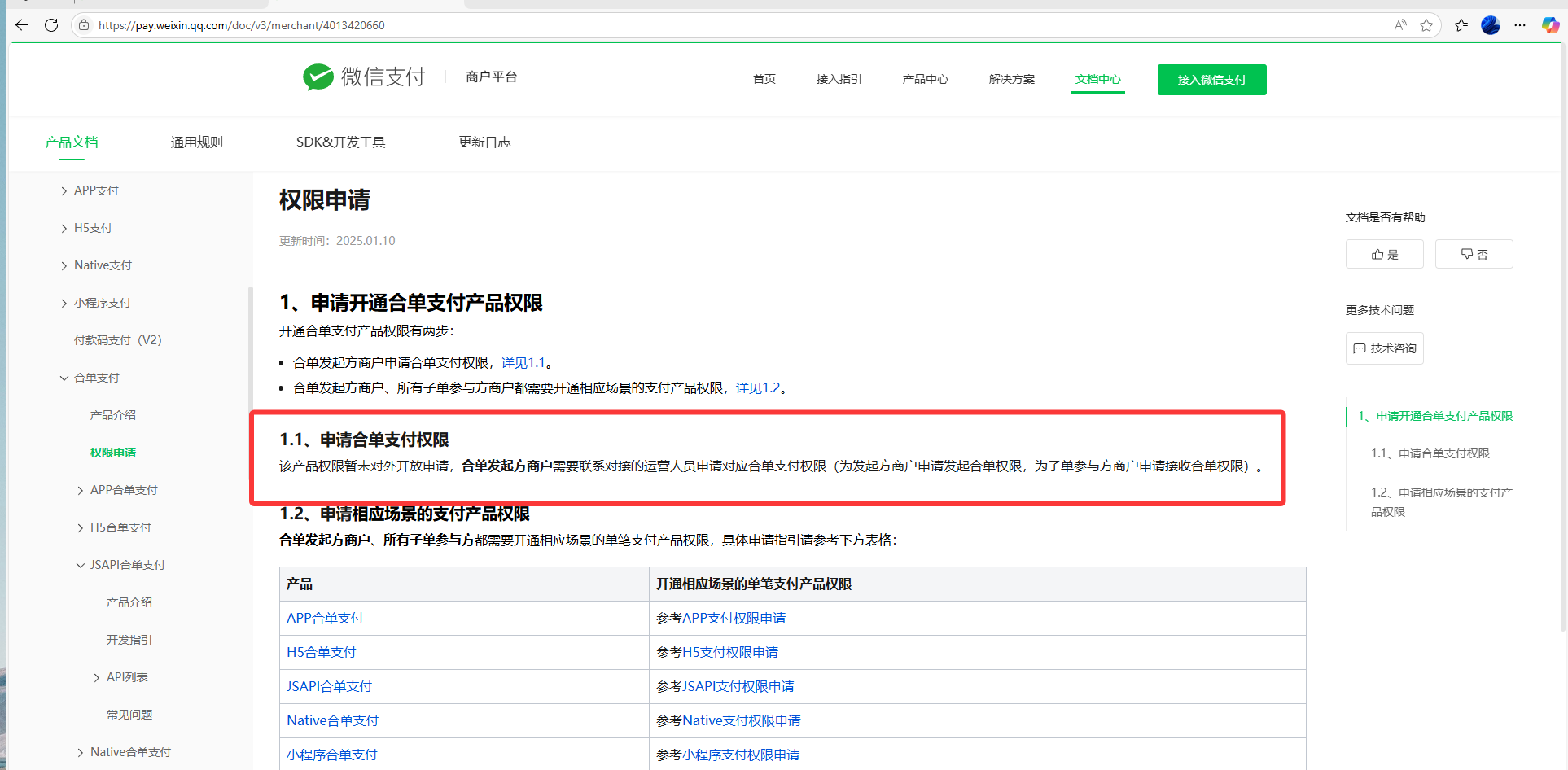Open H5支付权限申请 link
Screen dimensions: 1568x770
coord(730,652)
